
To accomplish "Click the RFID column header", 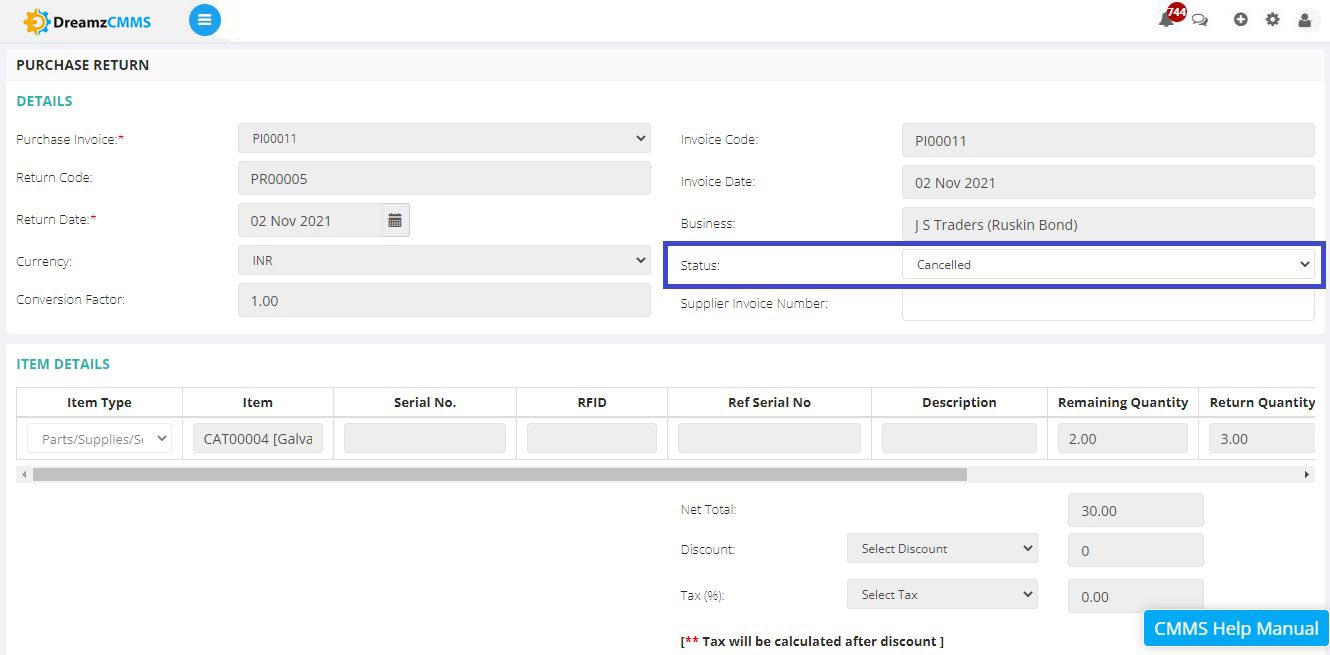I will tap(592, 402).
